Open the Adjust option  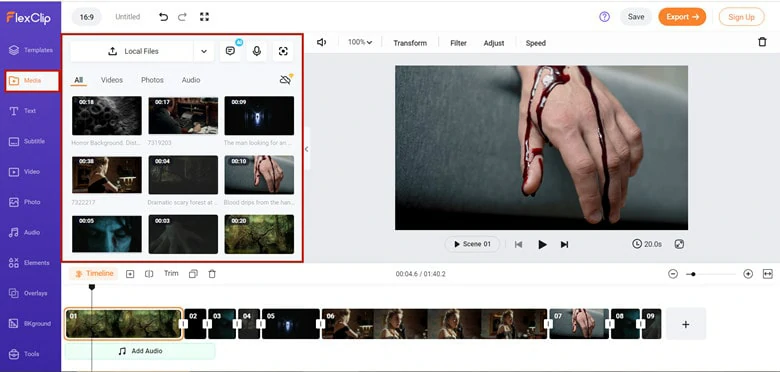494,43
